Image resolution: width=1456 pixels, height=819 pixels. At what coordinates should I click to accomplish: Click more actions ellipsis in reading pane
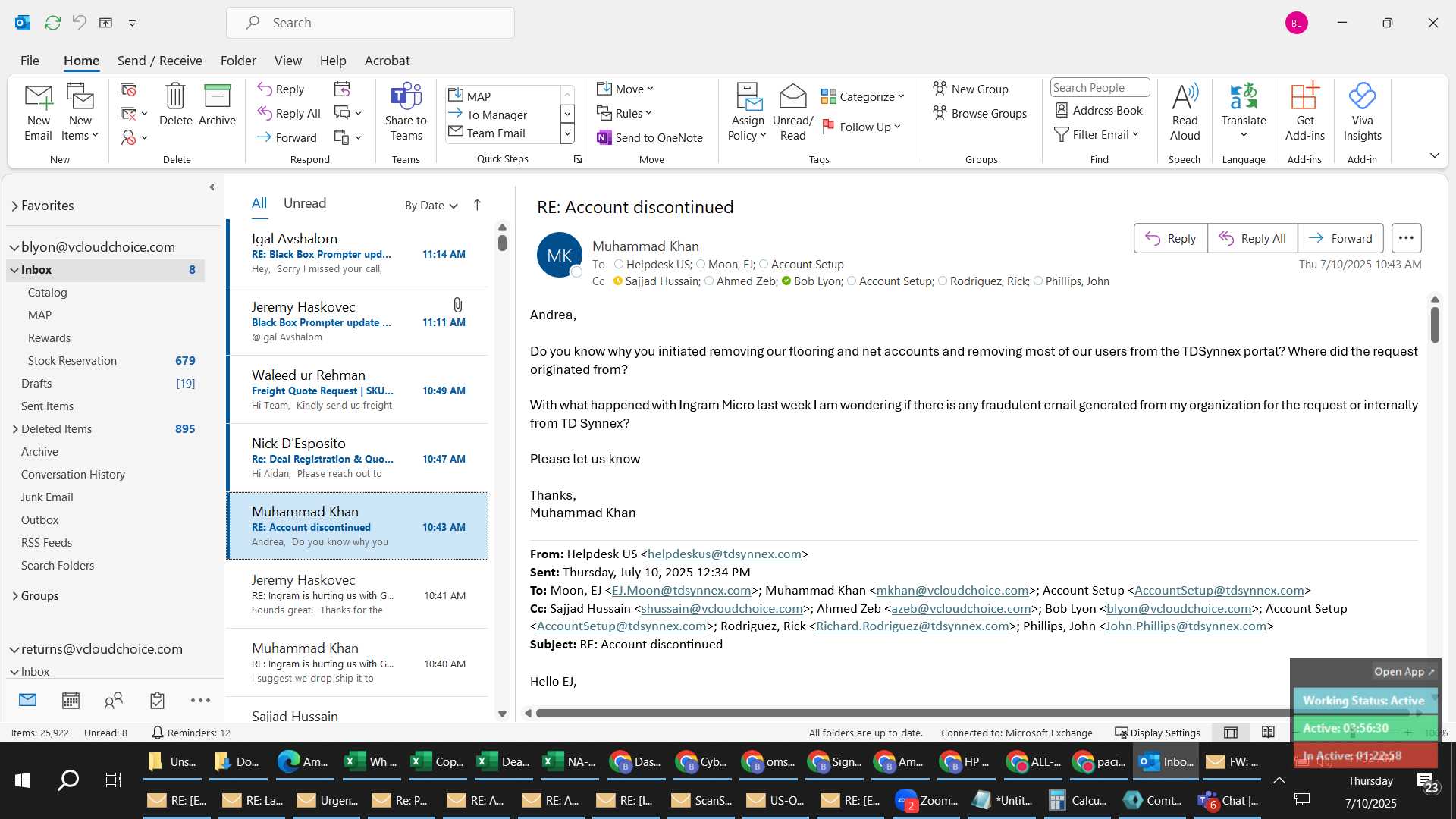point(1406,238)
